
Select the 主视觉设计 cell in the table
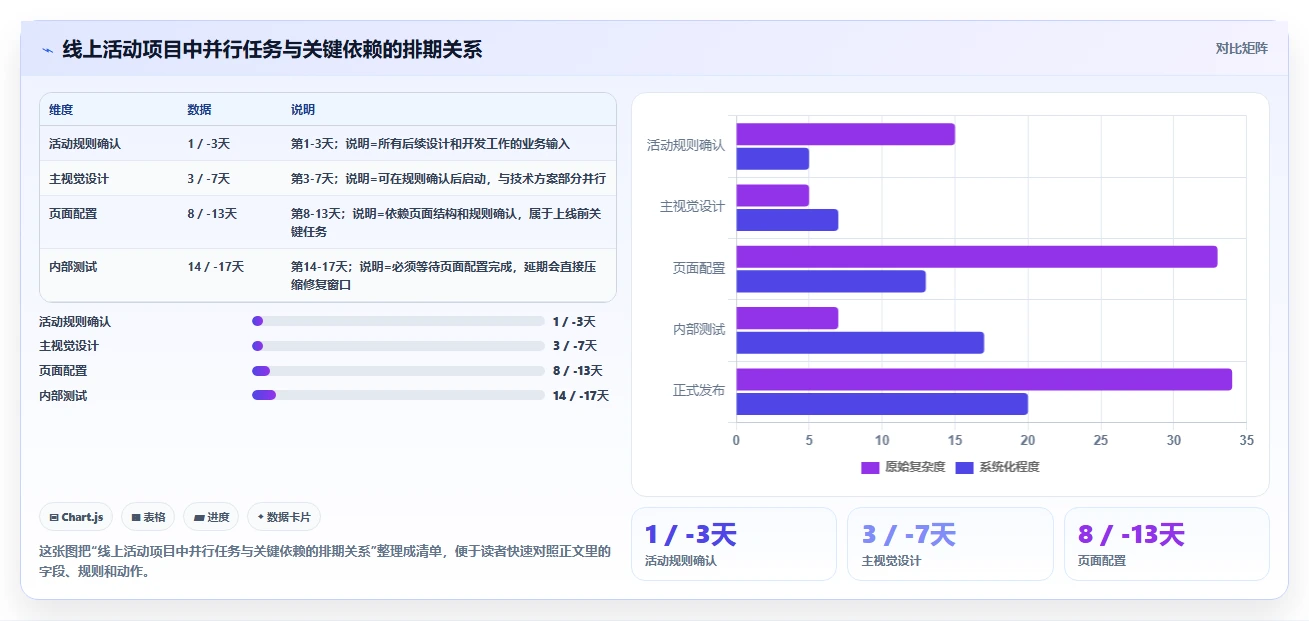tap(79, 179)
